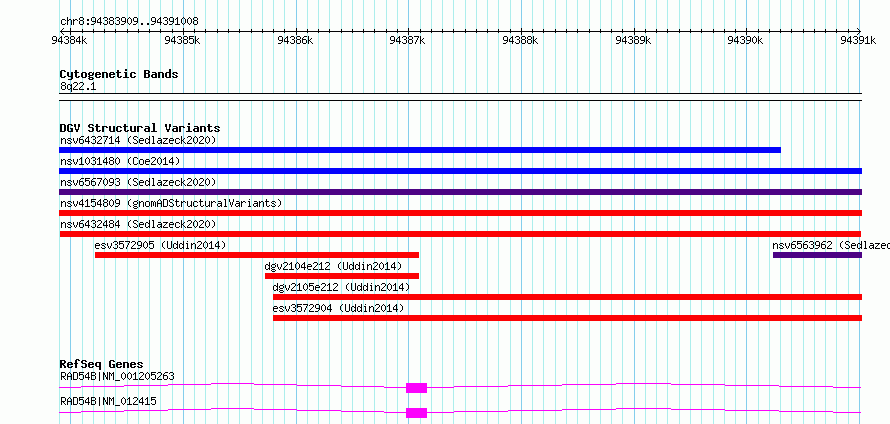This screenshot has height=424, width=890.
Task: Open the dgv2104e212 (Uddin2014) label
Action: 333,266
